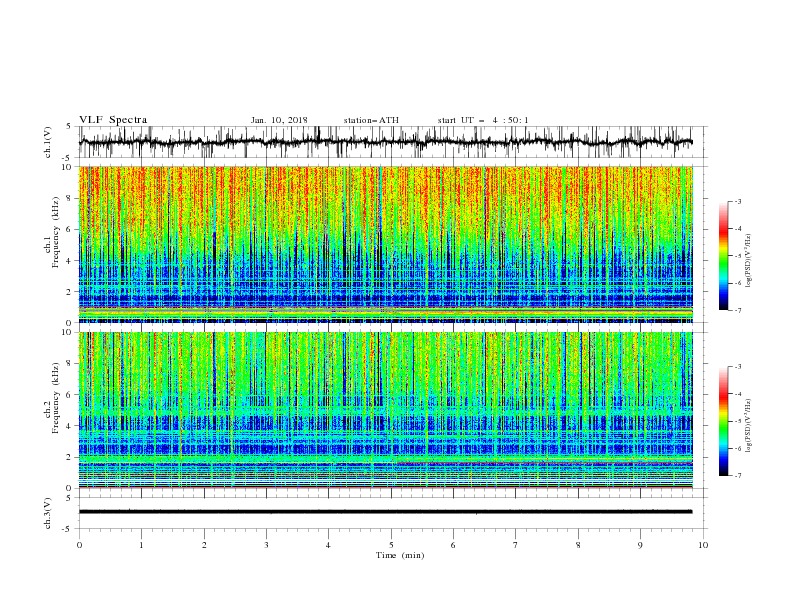Click the log(PSD) label beside ch.1 colorbar
792x612 pixels.
click(x=750, y=261)
